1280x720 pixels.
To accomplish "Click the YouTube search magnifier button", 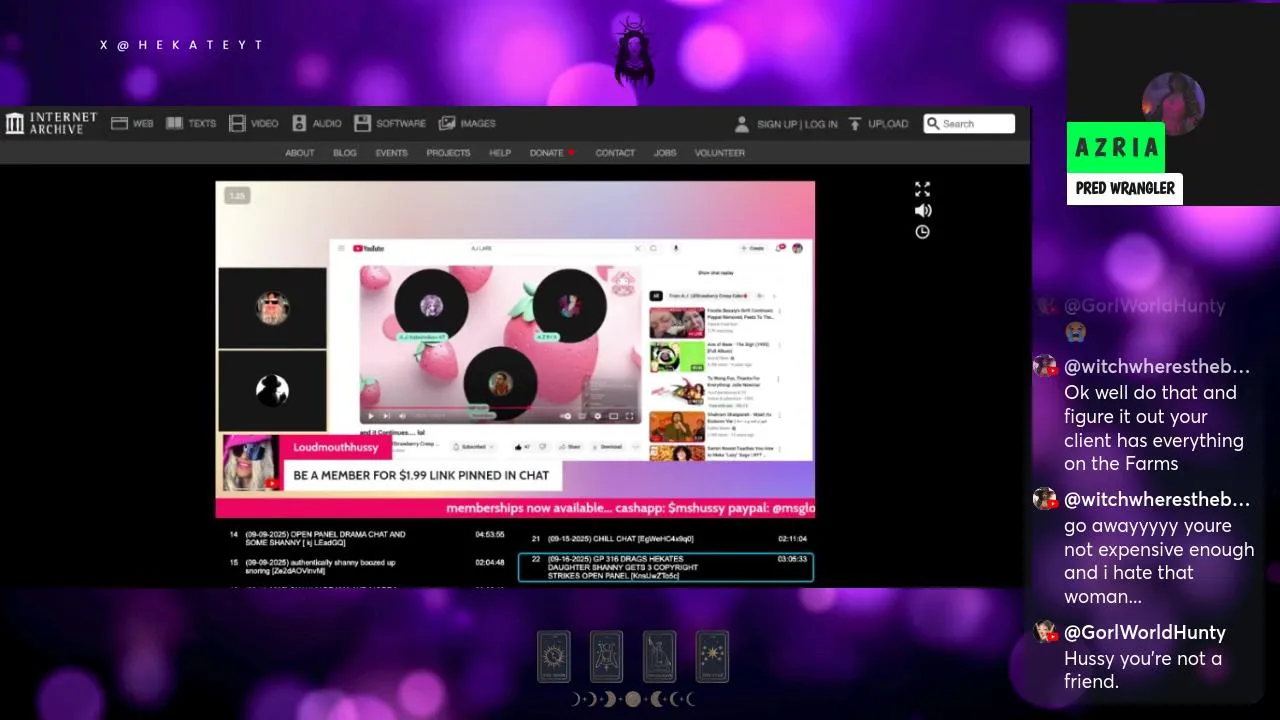I will (x=653, y=248).
